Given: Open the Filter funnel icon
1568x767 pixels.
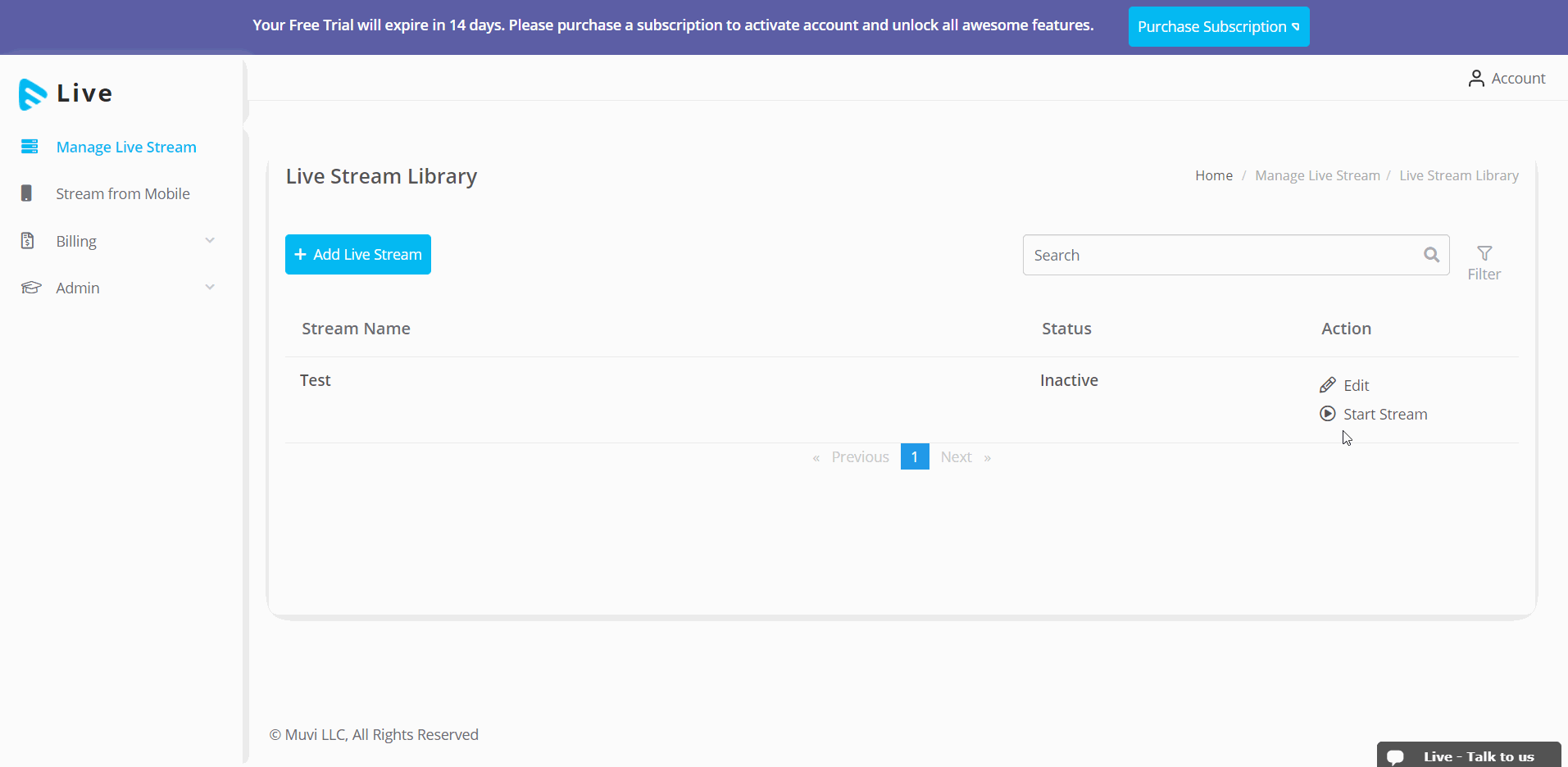Looking at the screenshot, I should [1484, 253].
